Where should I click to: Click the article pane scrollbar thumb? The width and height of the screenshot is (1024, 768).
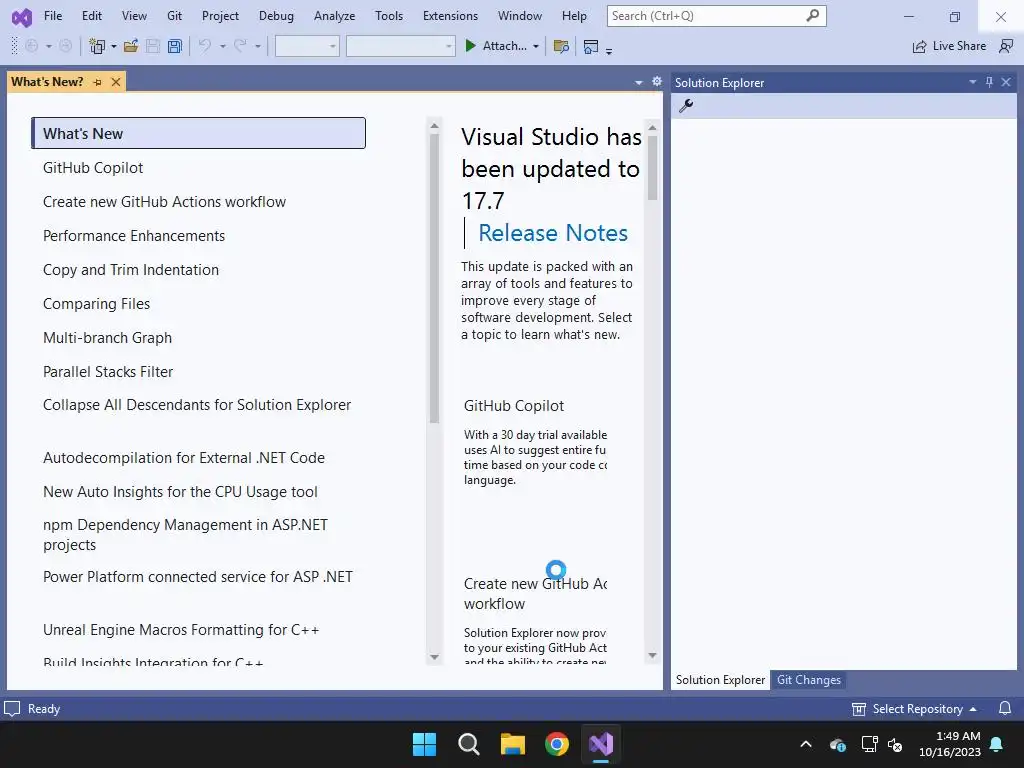click(x=652, y=168)
